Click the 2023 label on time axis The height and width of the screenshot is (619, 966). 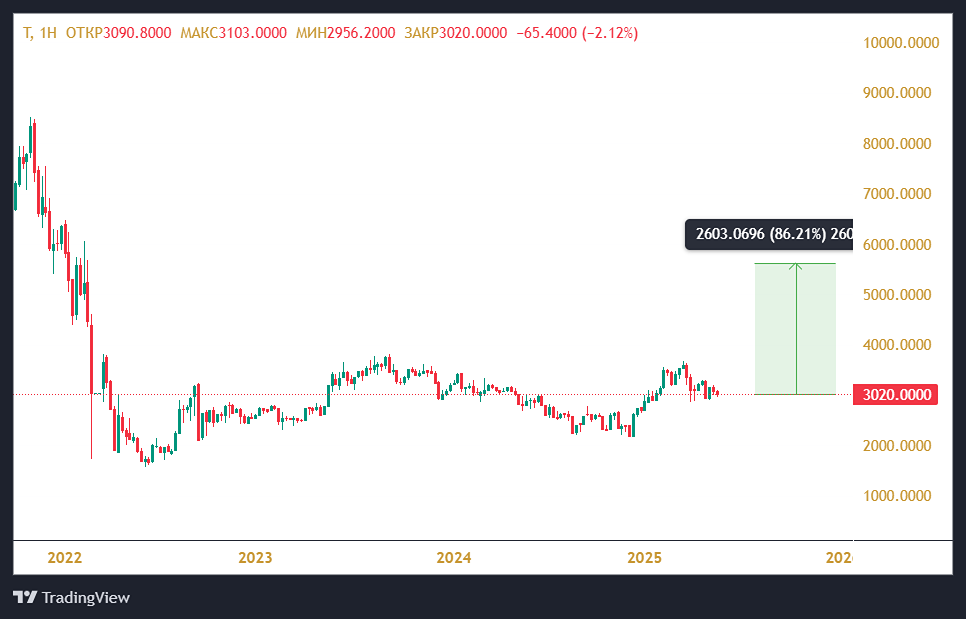256,557
